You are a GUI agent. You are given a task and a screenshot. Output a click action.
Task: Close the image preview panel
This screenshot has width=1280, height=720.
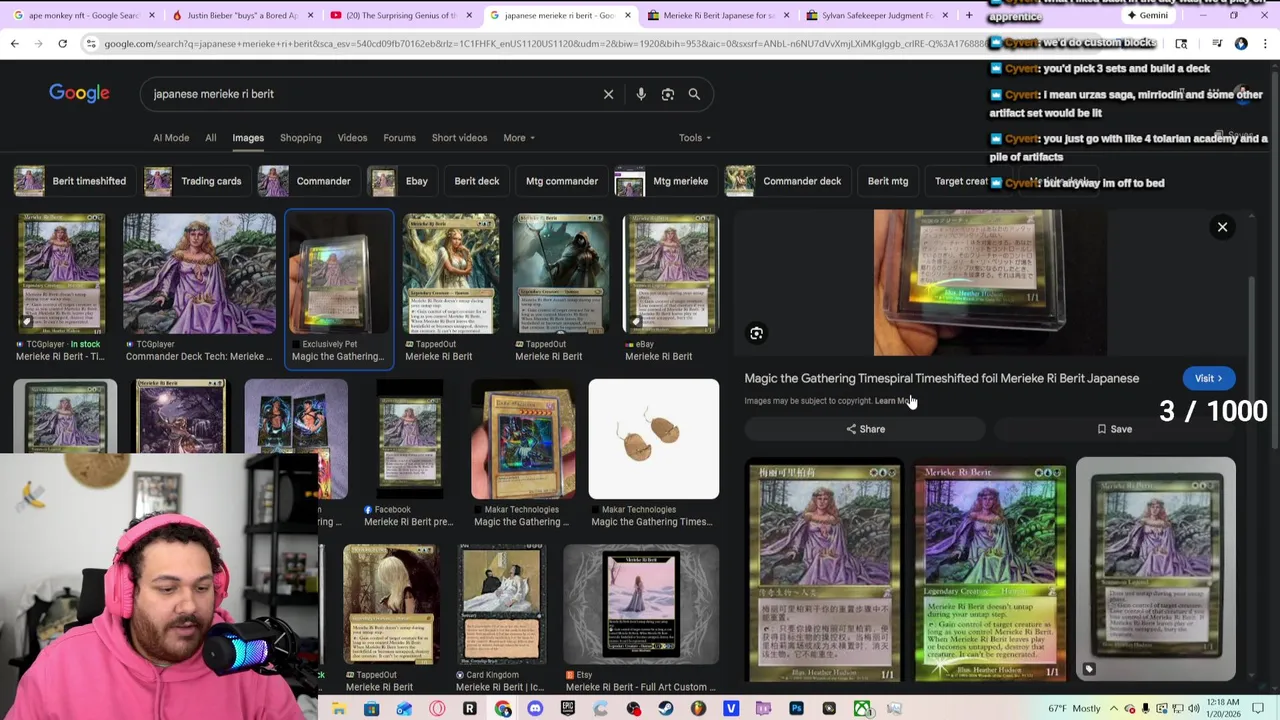pos(1222,227)
